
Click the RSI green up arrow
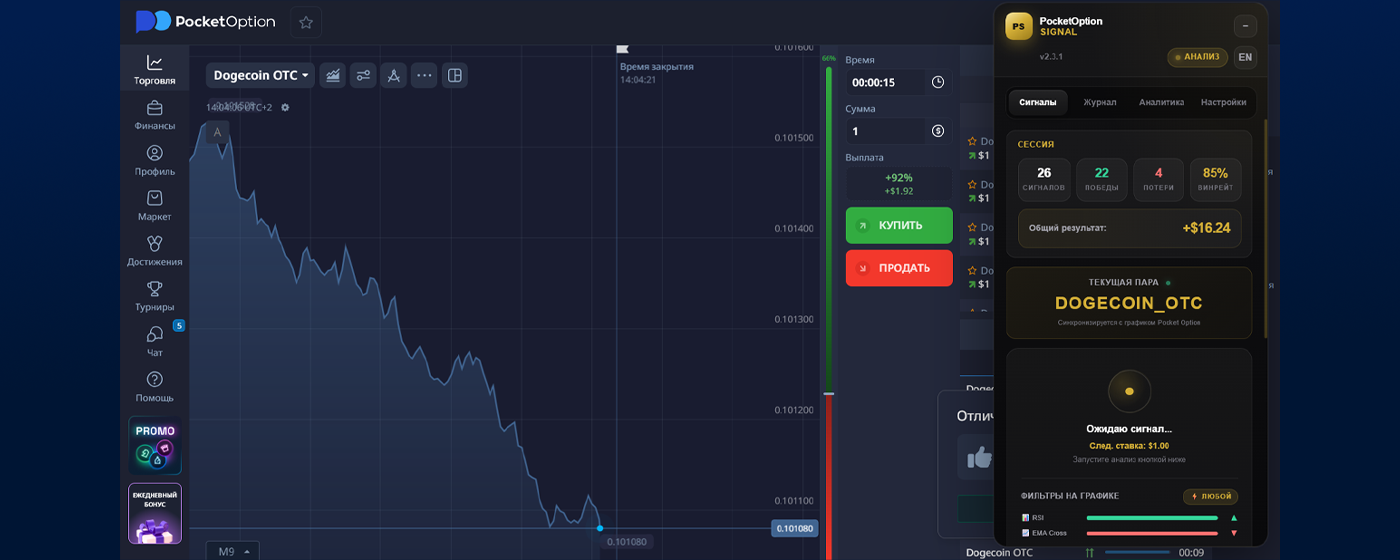coord(1234,518)
